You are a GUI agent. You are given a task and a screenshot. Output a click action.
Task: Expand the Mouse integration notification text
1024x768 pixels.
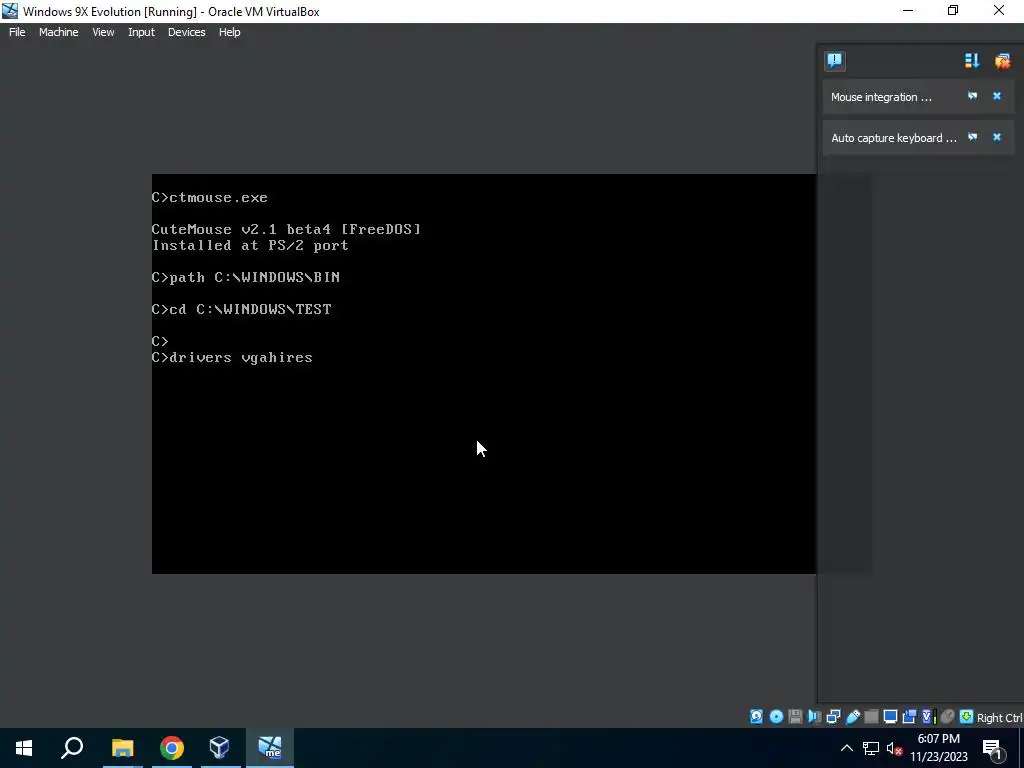(881, 97)
